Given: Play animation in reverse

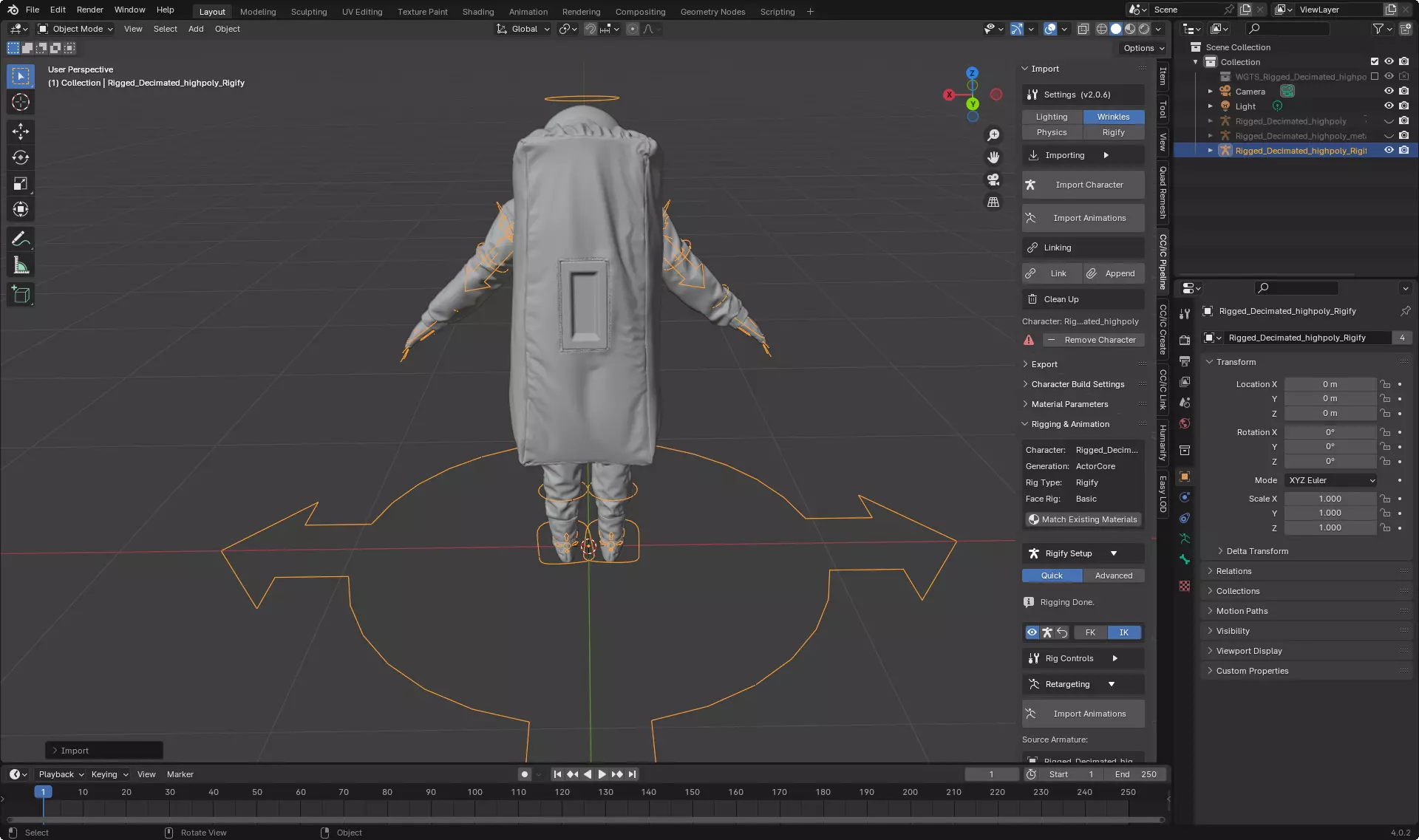Looking at the screenshot, I should click(588, 774).
